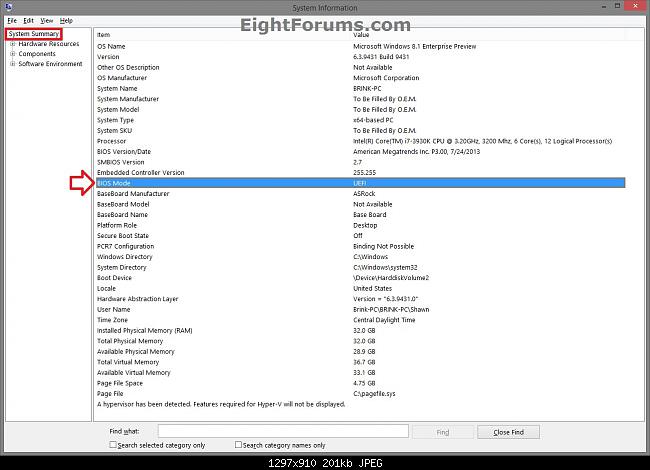This screenshot has width=650, height=470.
Task: Enable Search selected category only checkbox
Action: point(113,444)
